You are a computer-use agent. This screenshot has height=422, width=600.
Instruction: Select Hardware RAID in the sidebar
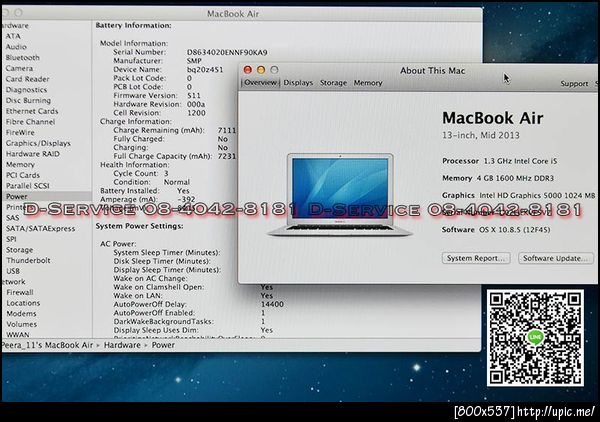click(33, 154)
